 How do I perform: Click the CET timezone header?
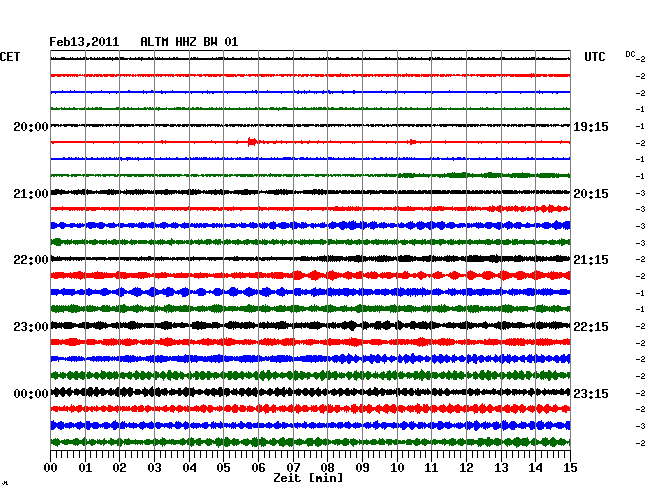point(10,57)
